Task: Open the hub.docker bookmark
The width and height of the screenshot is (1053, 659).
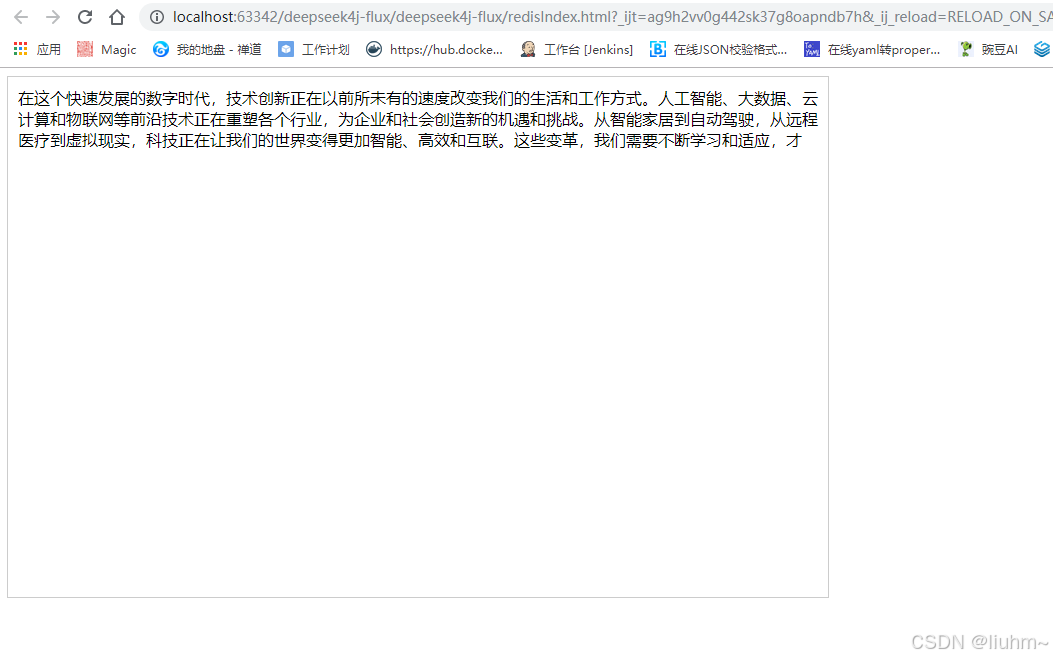Action: pos(434,49)
